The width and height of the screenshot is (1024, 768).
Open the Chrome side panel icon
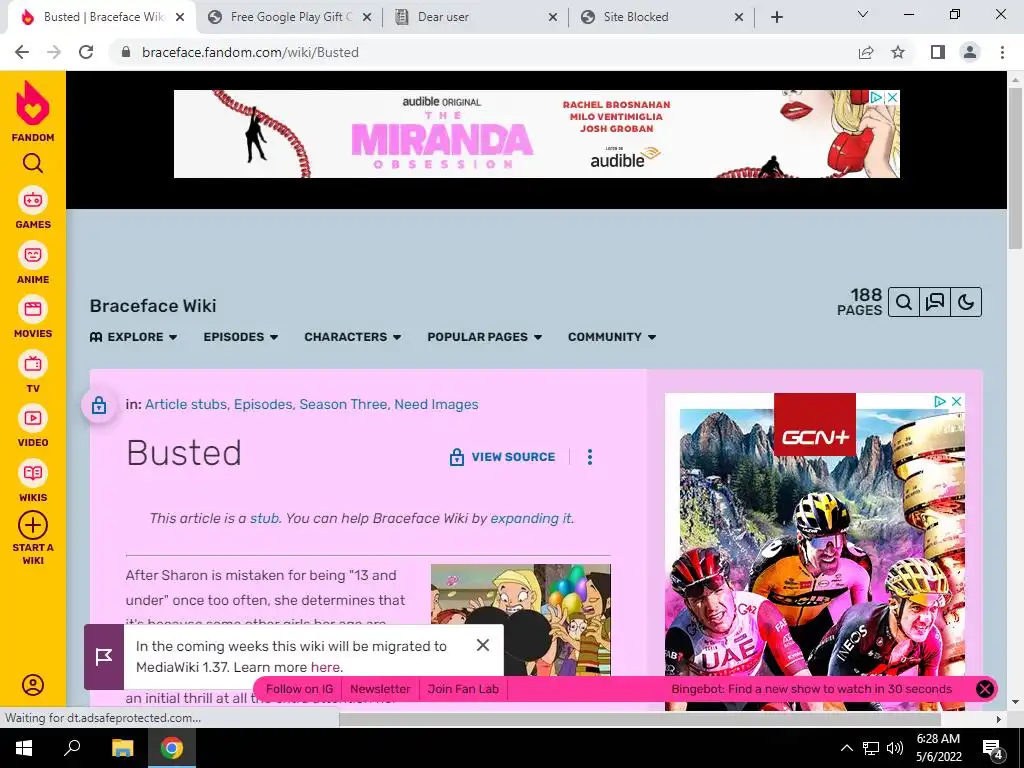coord(938,52)
